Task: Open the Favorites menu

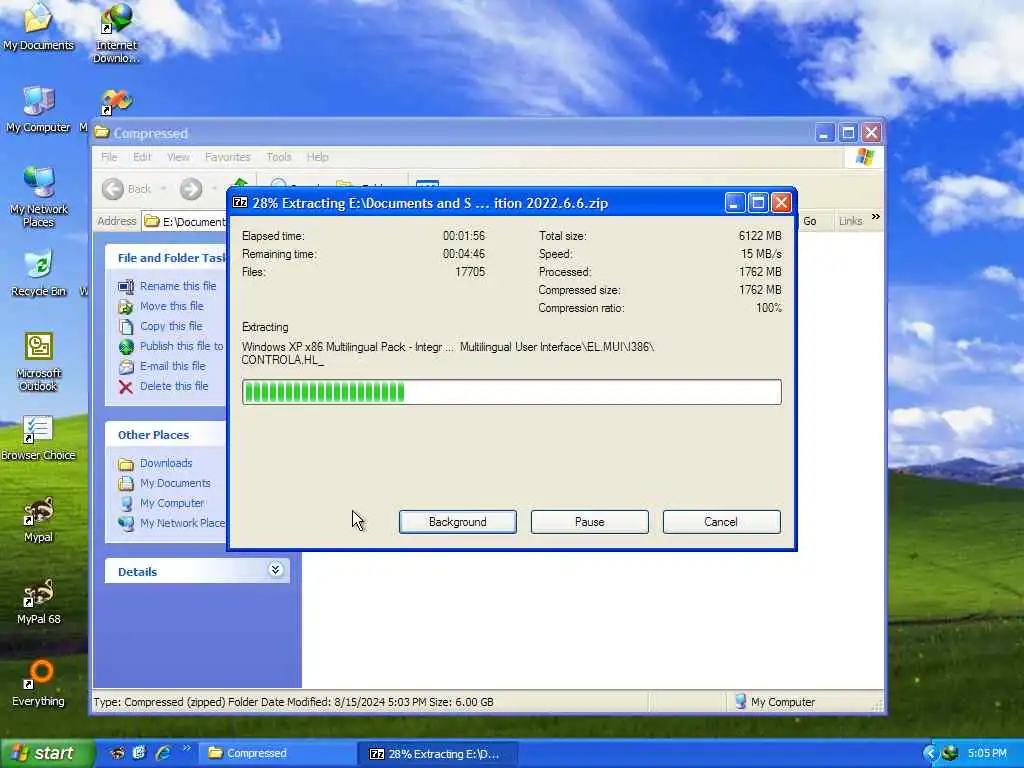Action: tap(227, 157)
